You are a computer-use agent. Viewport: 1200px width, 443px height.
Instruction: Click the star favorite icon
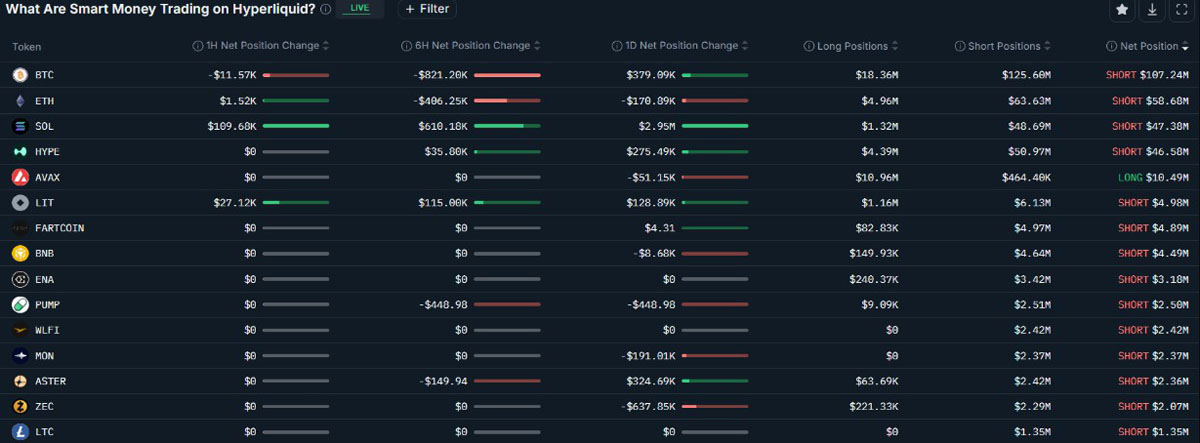(x=1122, y=10)
